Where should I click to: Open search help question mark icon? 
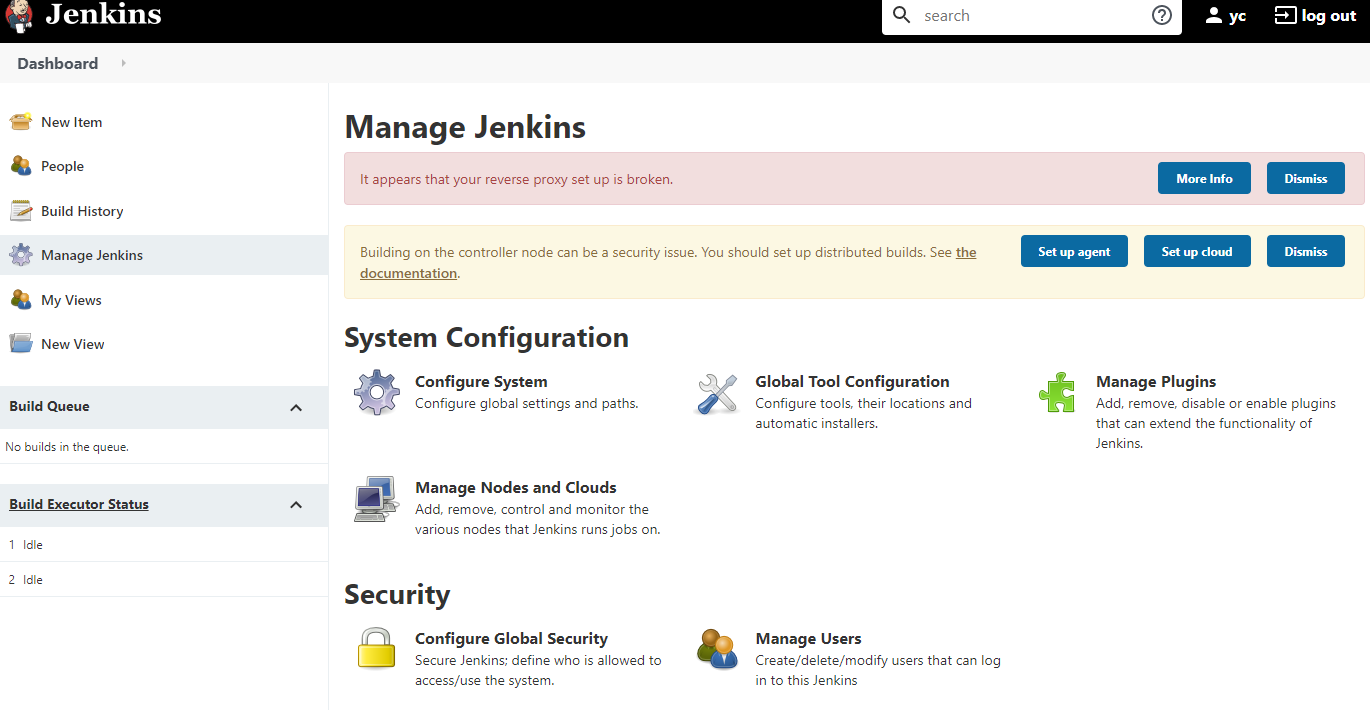(1162, 16)
